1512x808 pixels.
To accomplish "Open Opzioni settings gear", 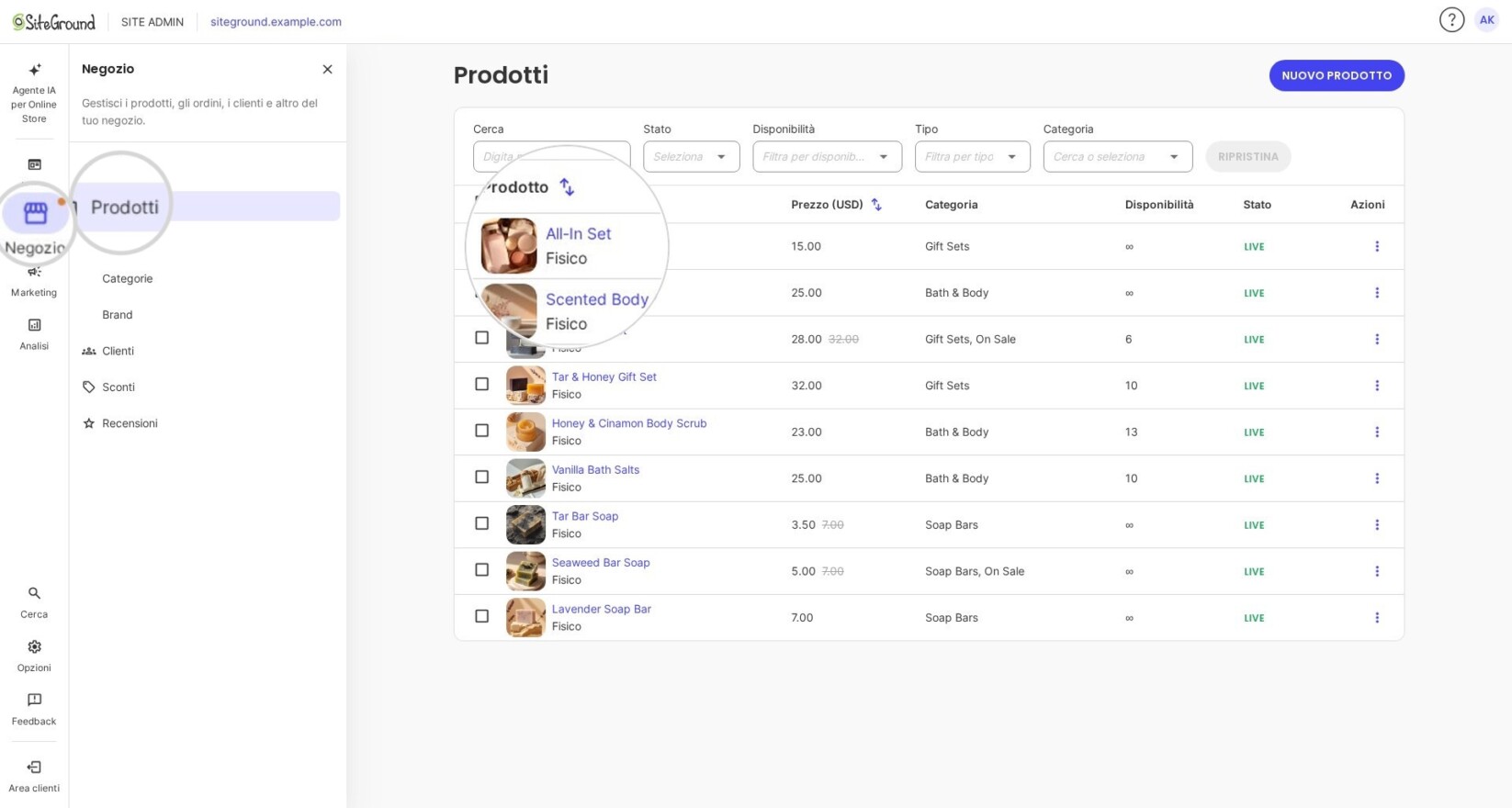I will coord(34,656).
